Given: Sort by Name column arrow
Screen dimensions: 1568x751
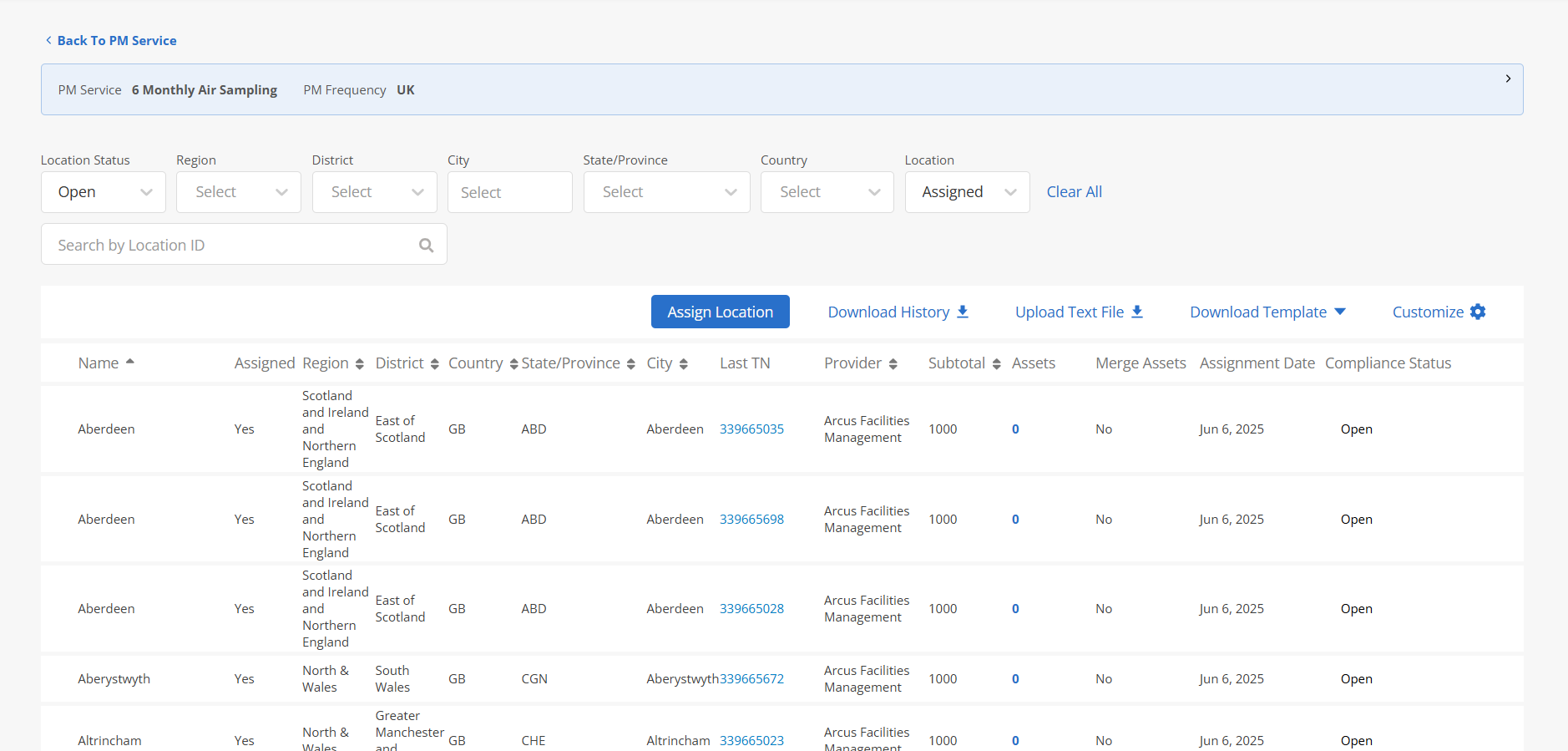Looking at the screenshot, I should pos(130,362).
